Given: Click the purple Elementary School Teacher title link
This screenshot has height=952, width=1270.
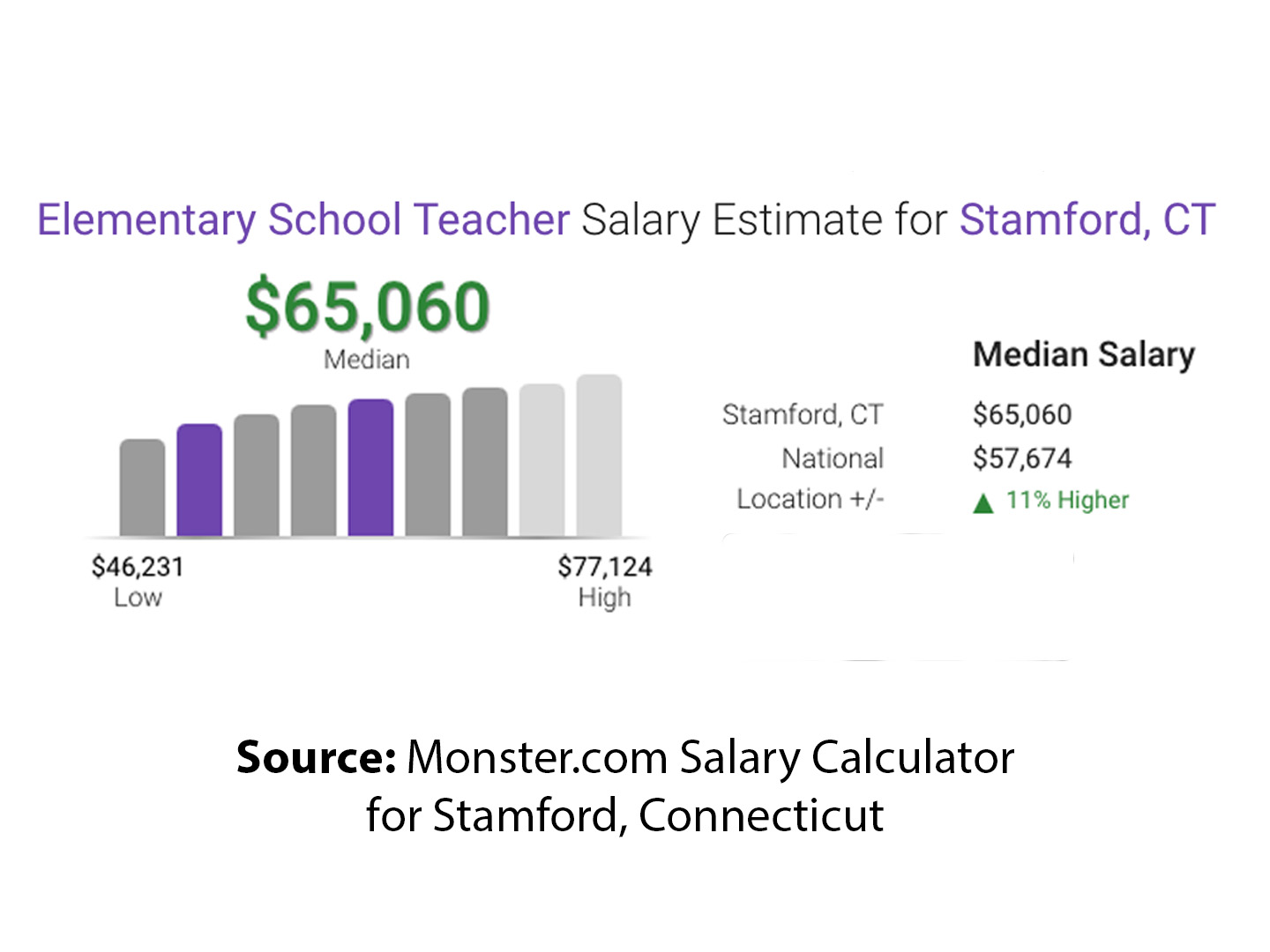Looking at the screenshot, I should tap(303, 219).
